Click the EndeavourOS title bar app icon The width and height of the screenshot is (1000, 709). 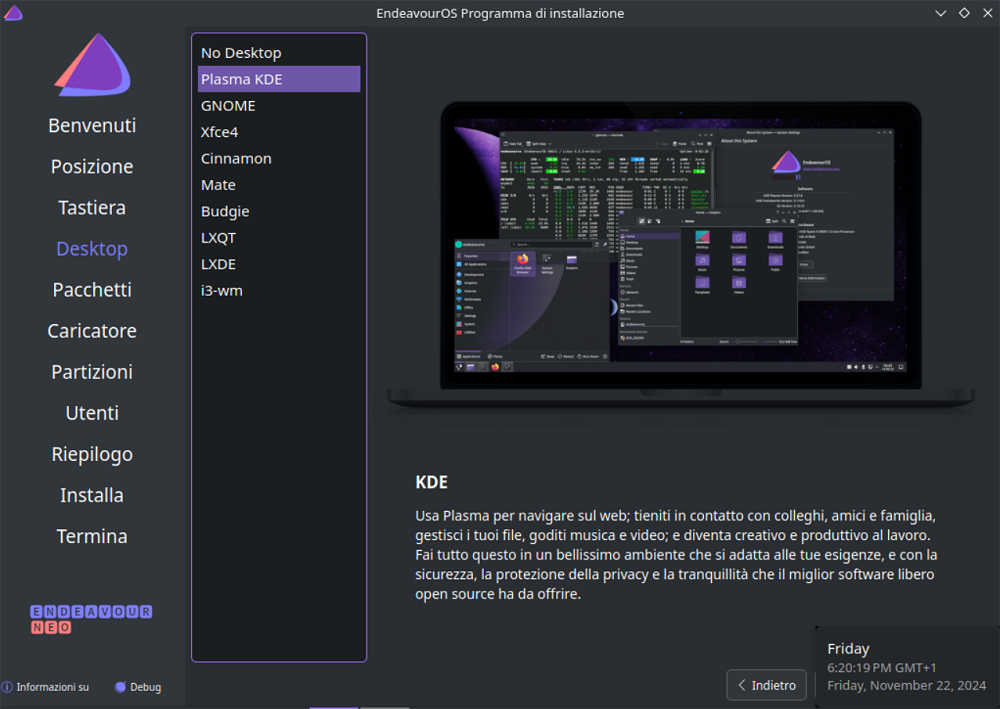pos(13,13)
